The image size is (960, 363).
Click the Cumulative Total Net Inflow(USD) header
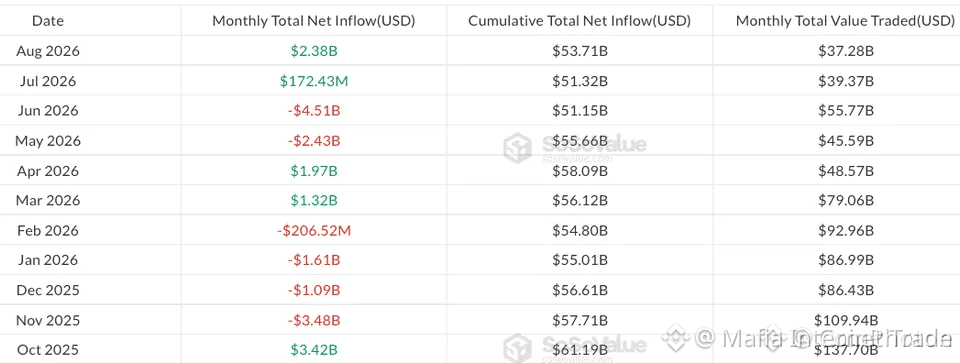coord(580,21)
